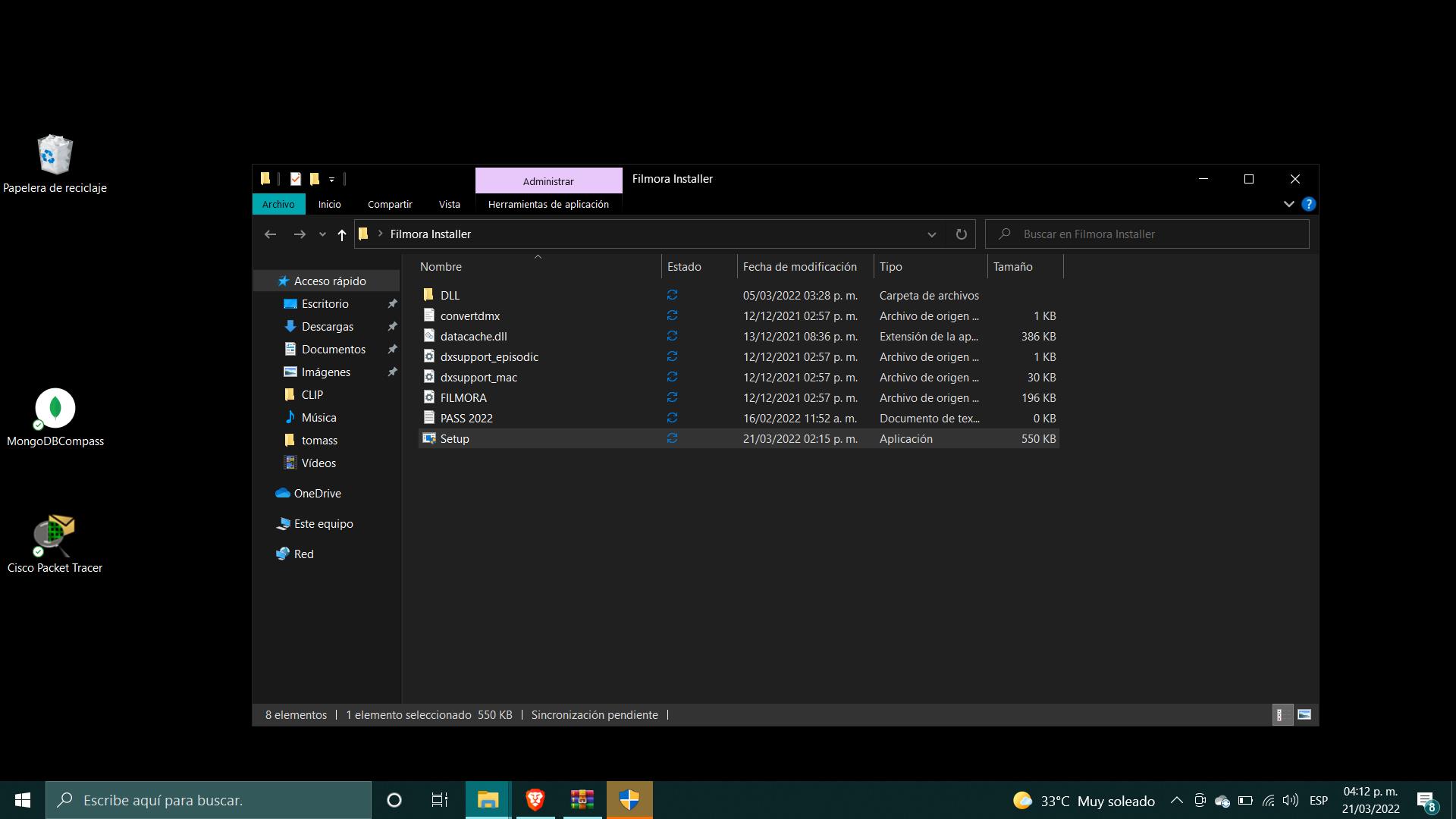
Task: Customize quick access toolbar dropdown
Action: [331, 180]
